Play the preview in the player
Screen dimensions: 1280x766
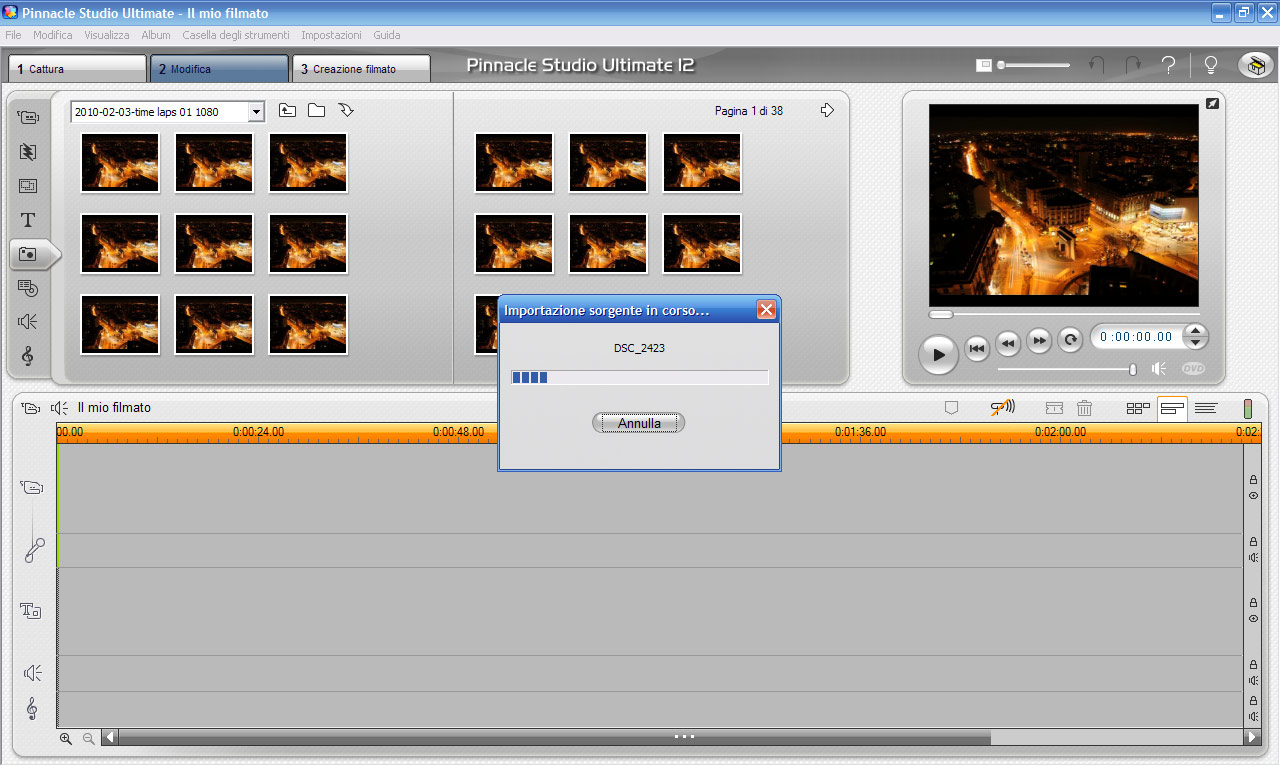click(938, 354)
